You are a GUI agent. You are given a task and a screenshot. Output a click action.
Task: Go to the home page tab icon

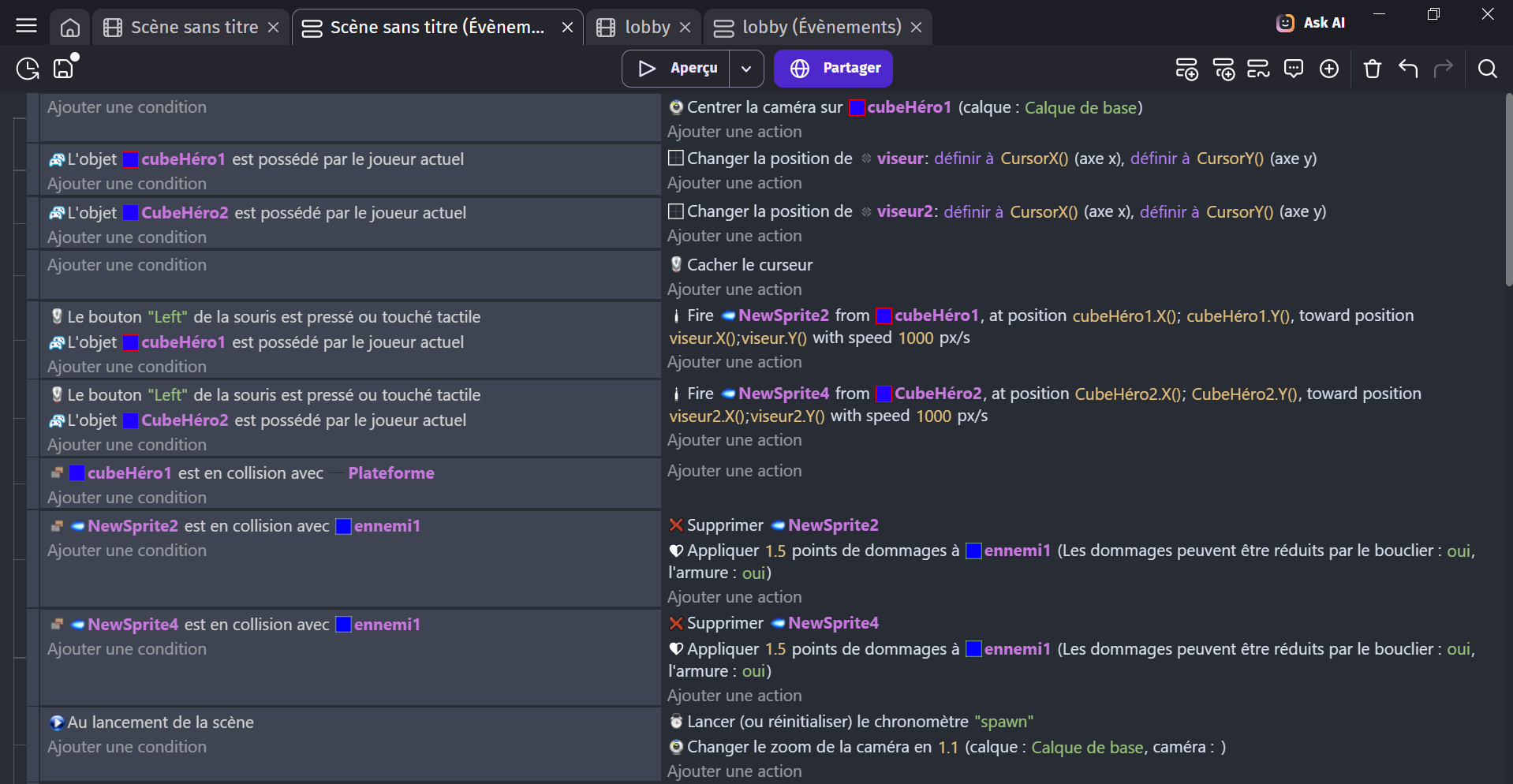(70, 28)
